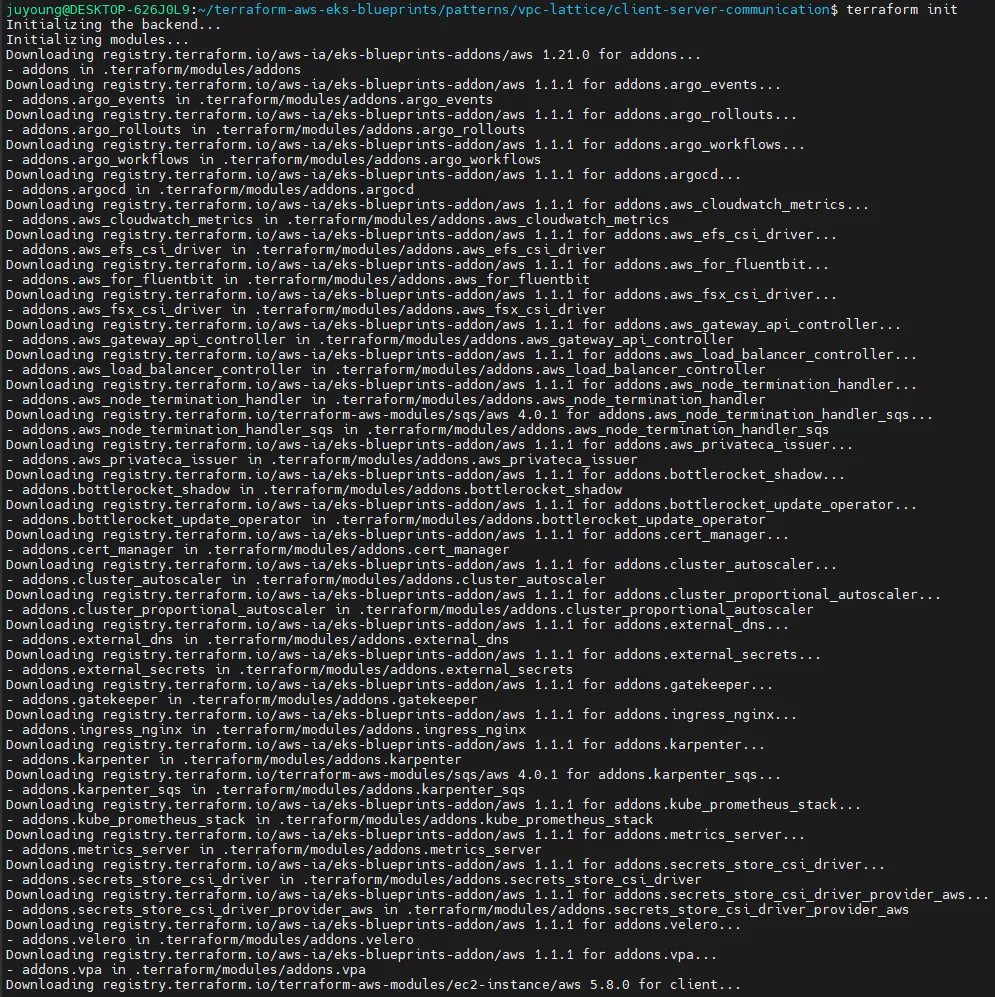The width and height of the screenshot is (995, 997).
Task: Click the 'Downloading … for addons.argo_rollouts...' line
Action: tap(401, 114)
